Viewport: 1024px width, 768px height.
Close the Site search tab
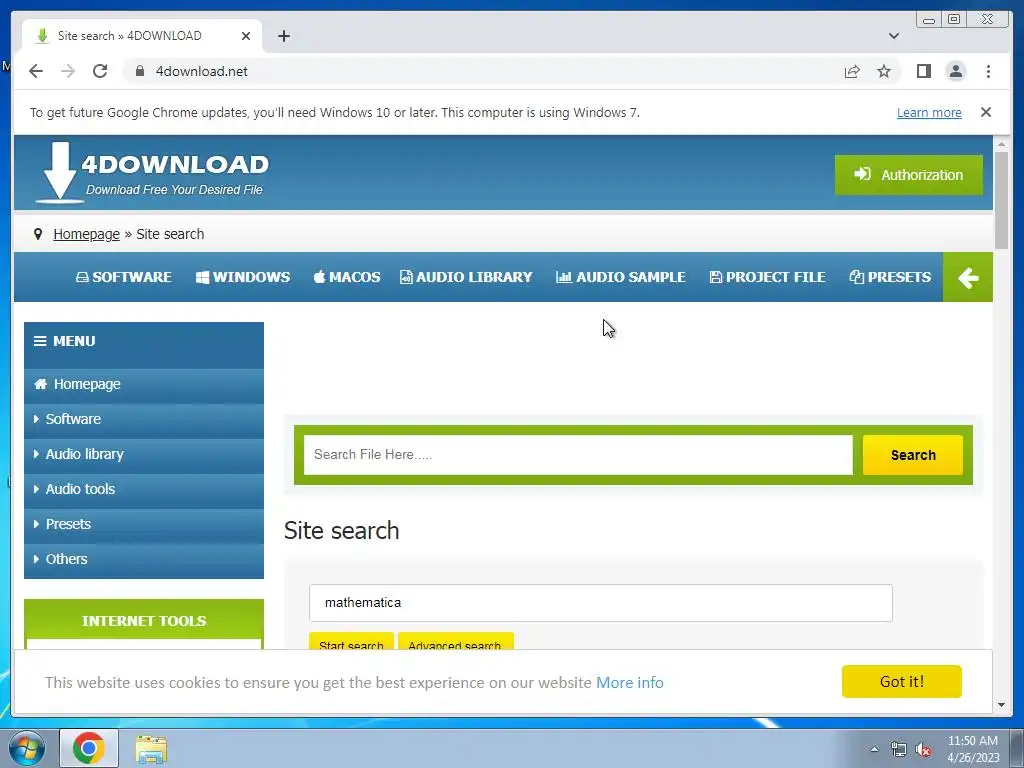click(246, 36)
